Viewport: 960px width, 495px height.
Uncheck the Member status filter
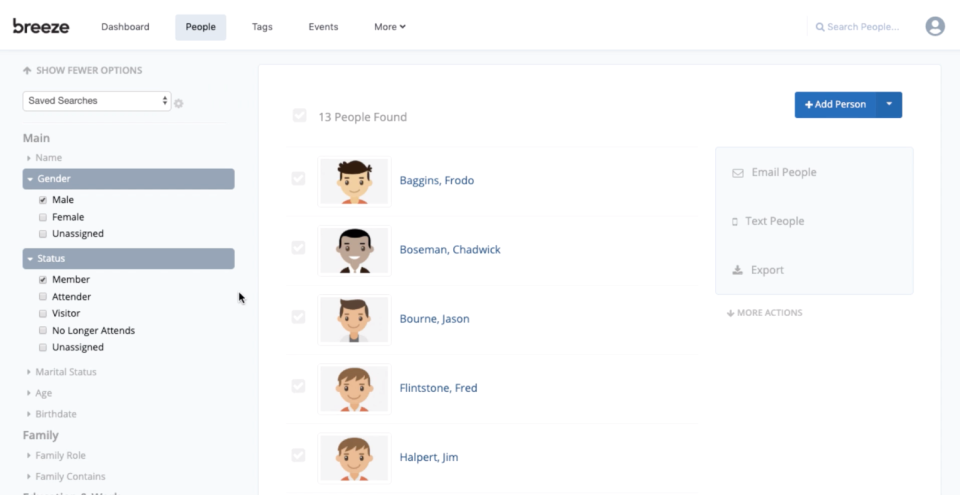pos(43,280)
